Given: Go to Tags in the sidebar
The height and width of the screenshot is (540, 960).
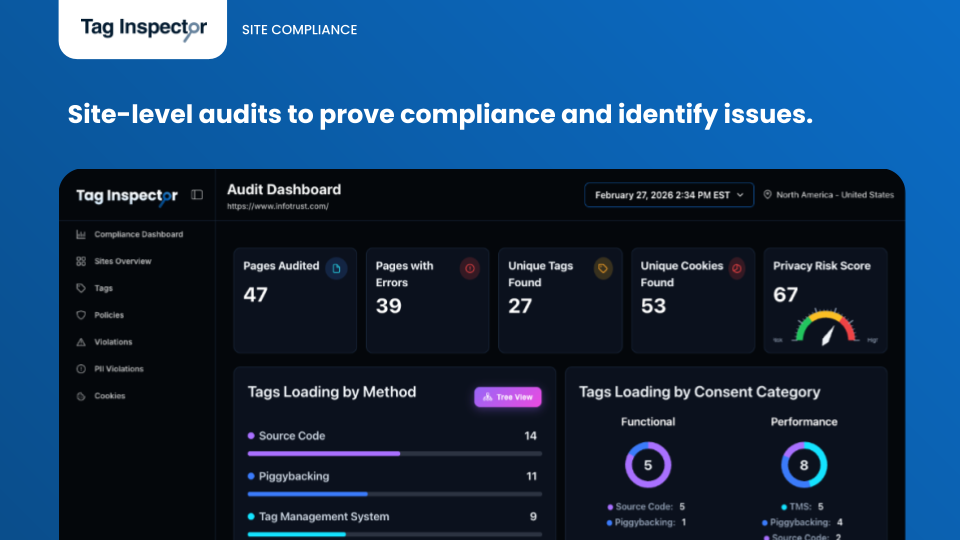Looking at the screenshot, I should pyautogui.click(x=103, y=288).
